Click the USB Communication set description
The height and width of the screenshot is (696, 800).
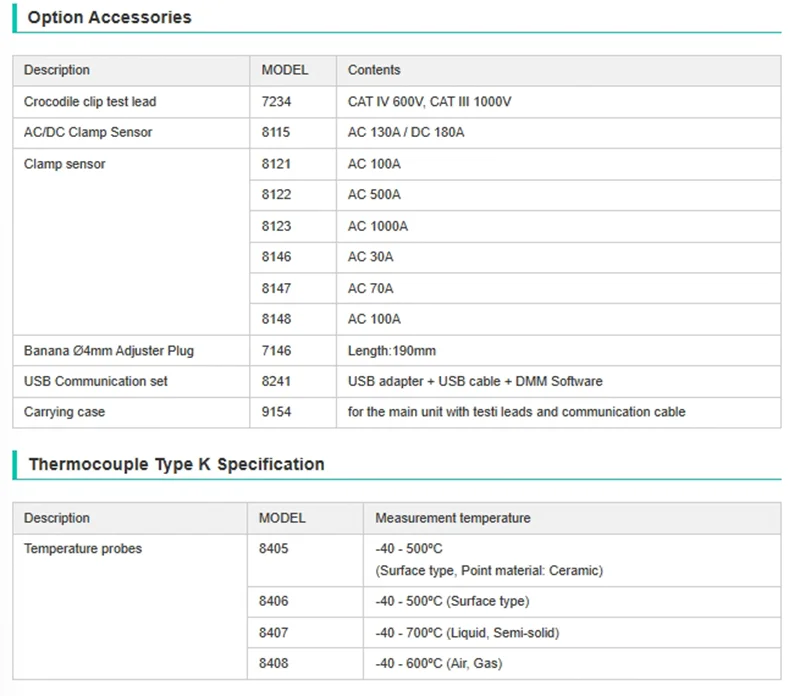point(96,381)
